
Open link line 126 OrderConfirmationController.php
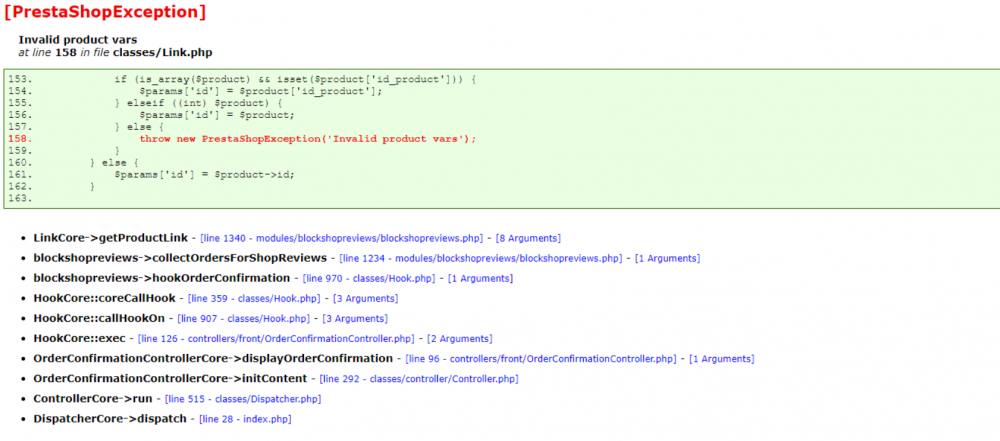pyautogui.click(x=276, y=339)
